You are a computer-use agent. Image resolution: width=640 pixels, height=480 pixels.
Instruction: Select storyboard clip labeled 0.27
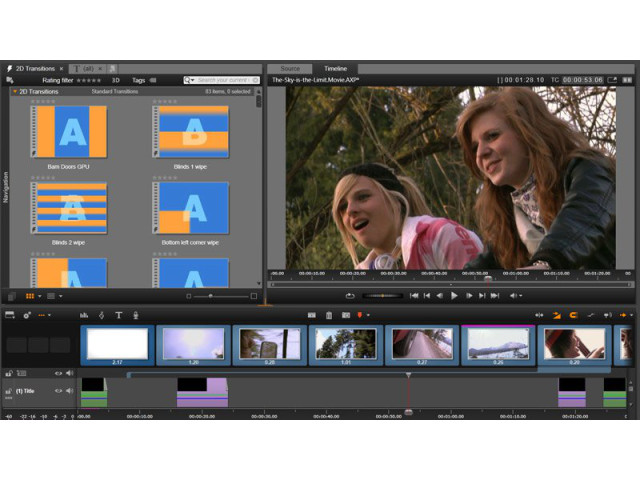click(x=422, y=345)
